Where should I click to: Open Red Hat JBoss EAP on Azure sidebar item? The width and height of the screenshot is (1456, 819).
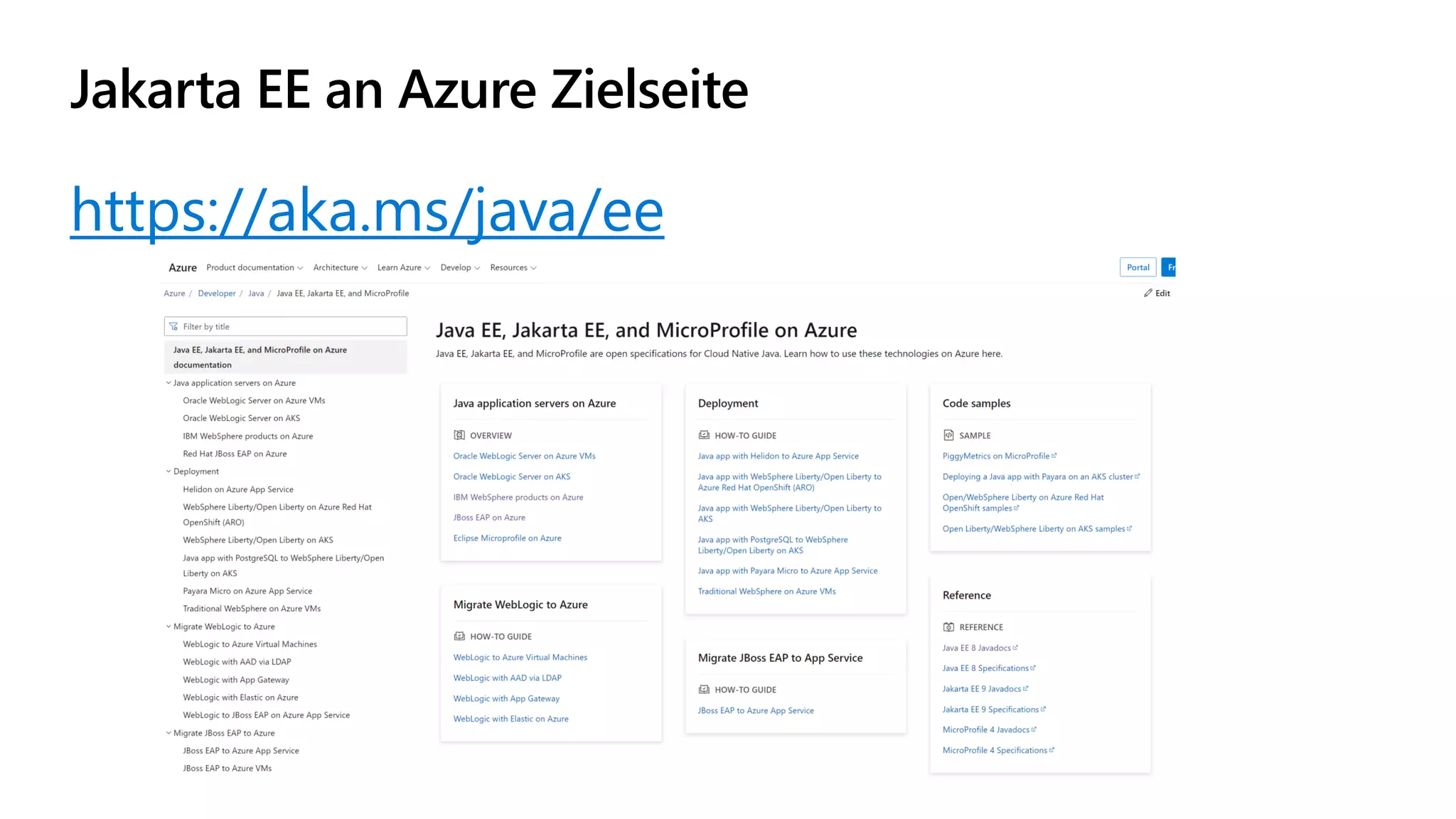pyautogui.click(x=235, y=454)
